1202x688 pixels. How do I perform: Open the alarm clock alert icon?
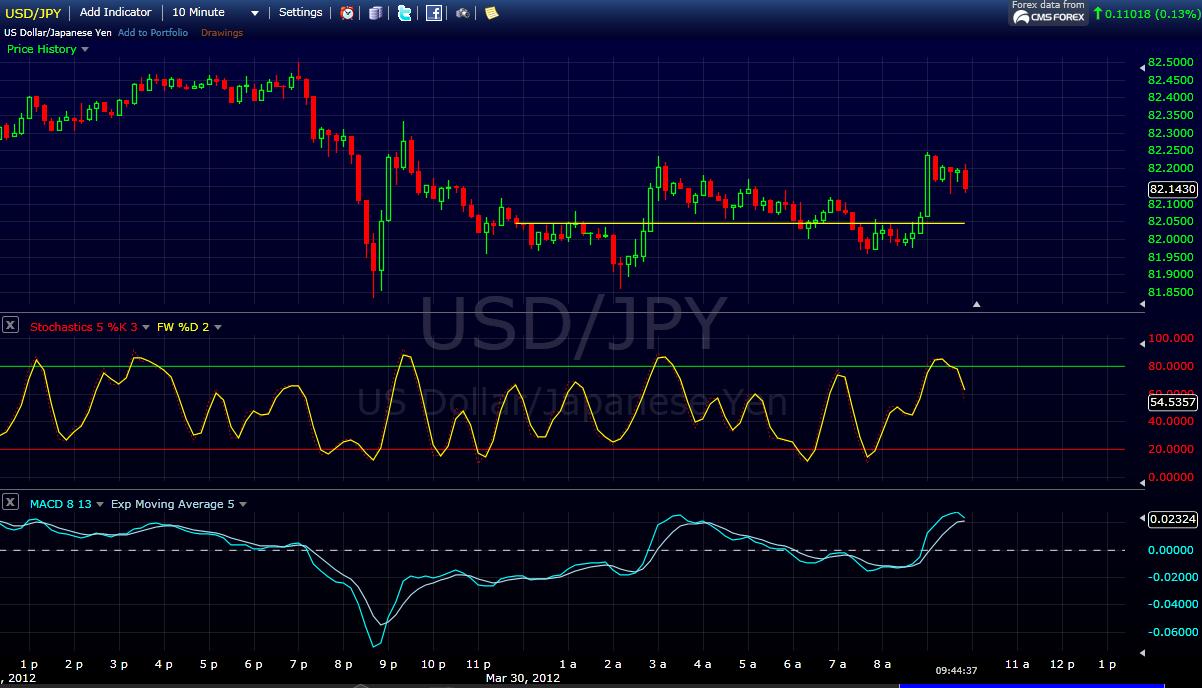(347, 13)
